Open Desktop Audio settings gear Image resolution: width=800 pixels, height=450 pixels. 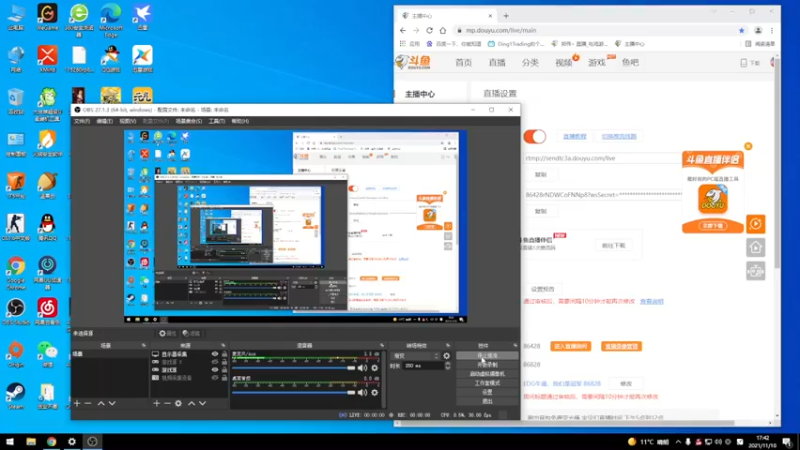click(374, 392)
